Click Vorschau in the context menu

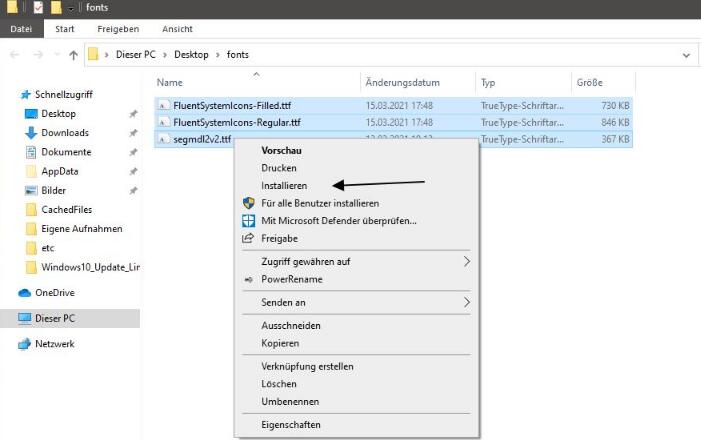pyautogui.click(x=281, y=151)
